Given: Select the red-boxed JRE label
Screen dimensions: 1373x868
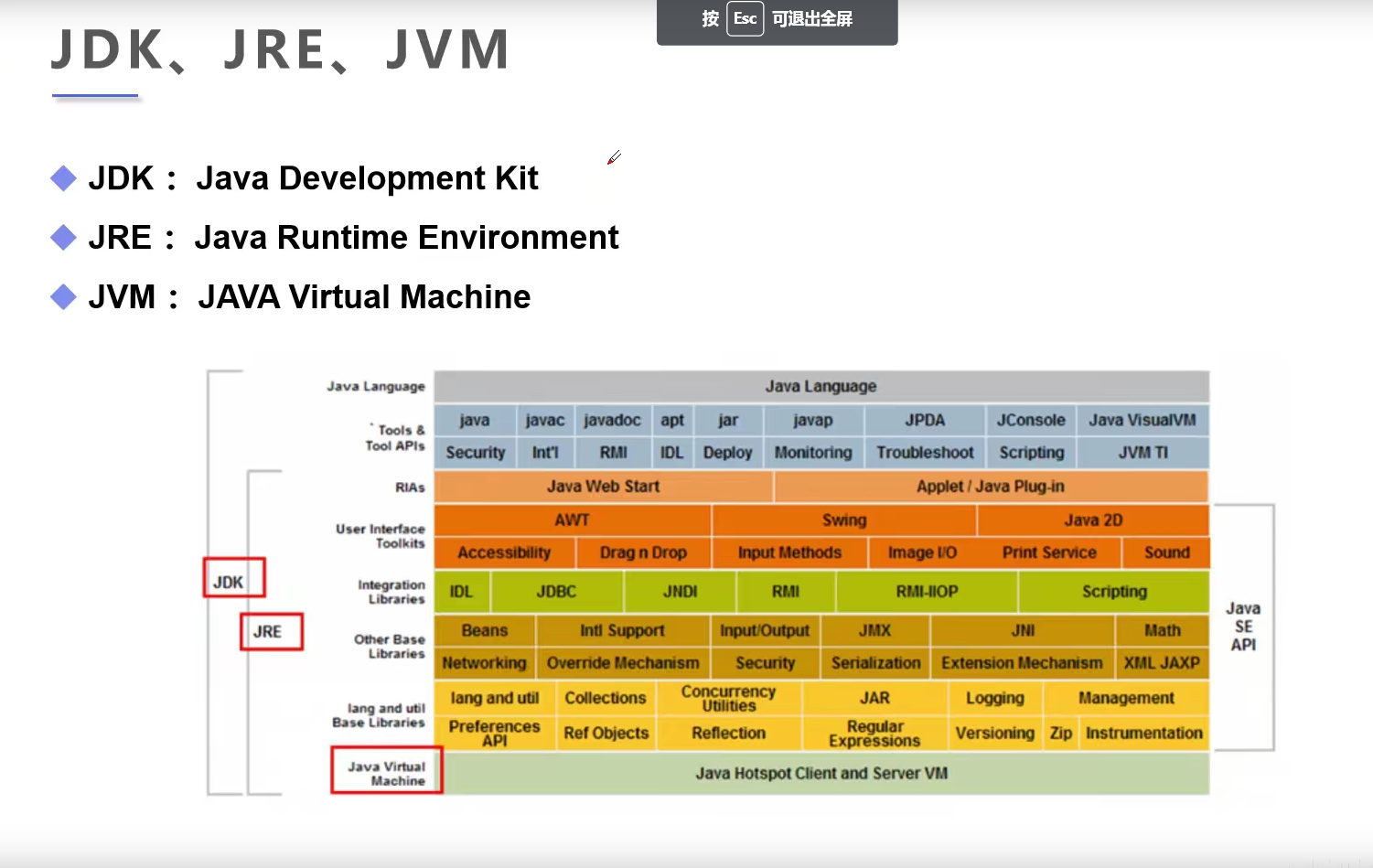Looking at the screenshot, I should tap(272, 631).
